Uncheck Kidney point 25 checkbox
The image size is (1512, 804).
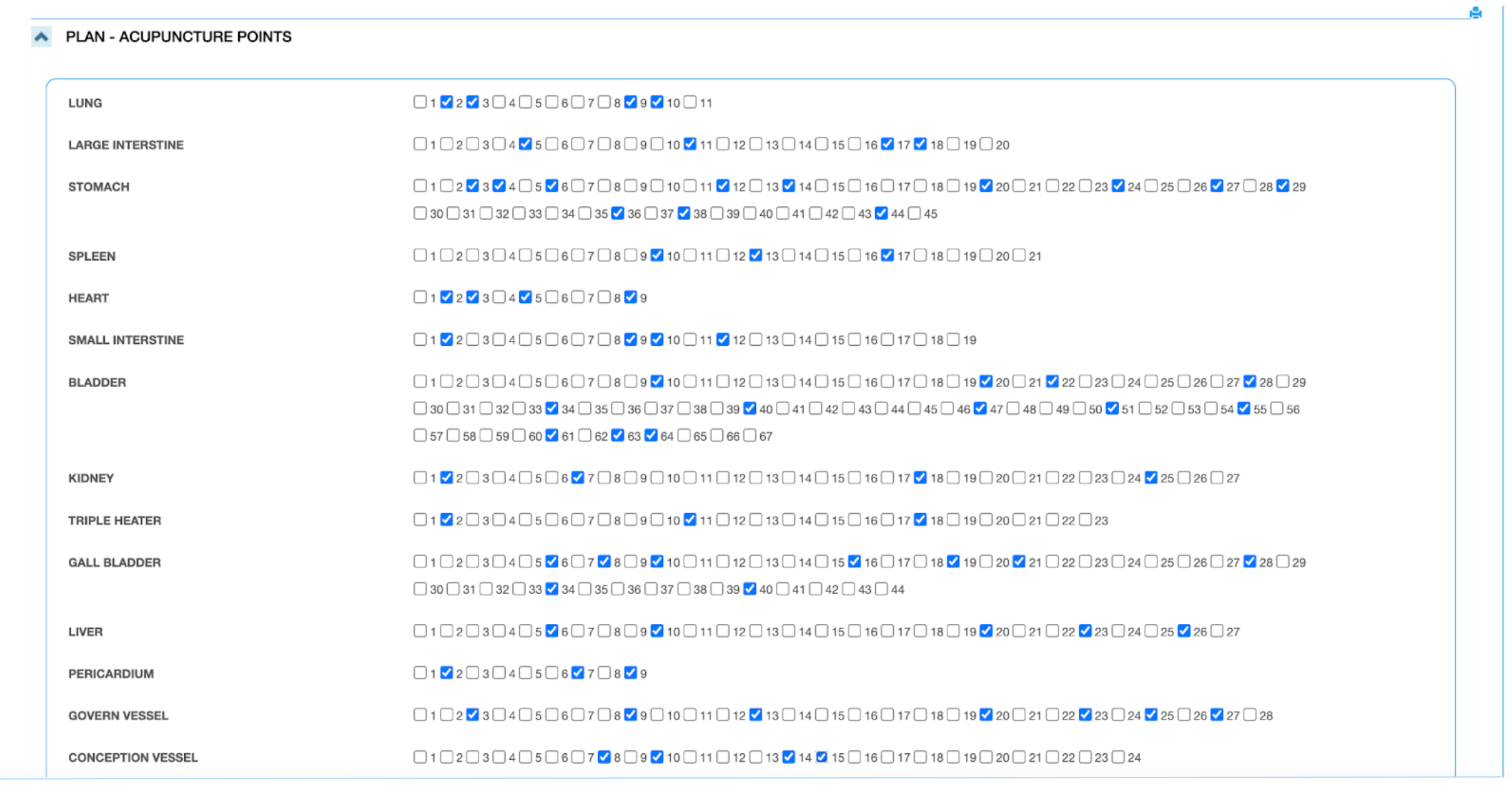pyautogui.click(x=1151, y=478)
